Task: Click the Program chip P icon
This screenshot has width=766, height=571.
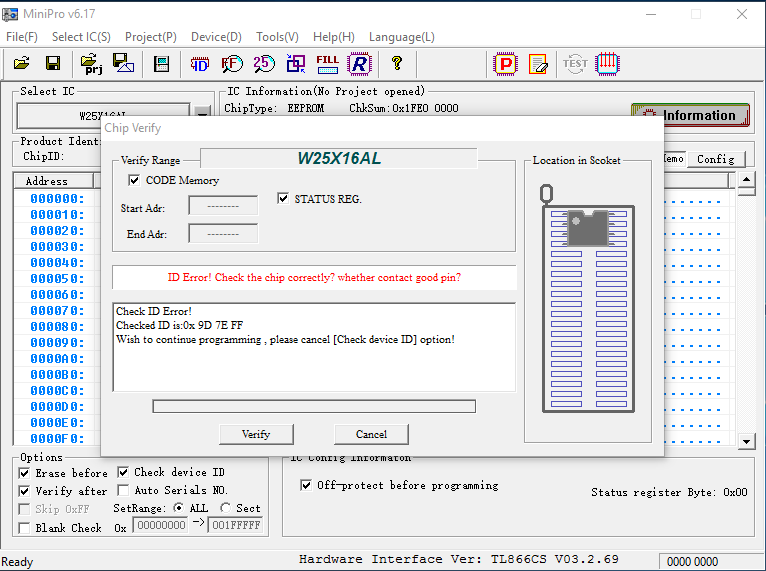Action: (505, 64)
